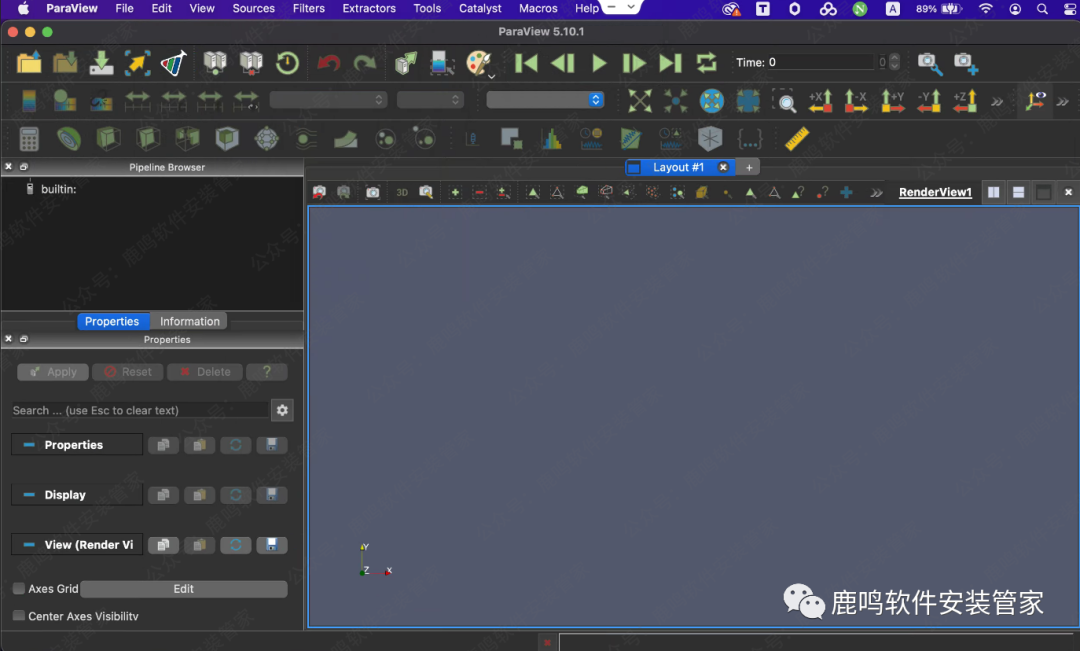1080x651 pixels.
Task: Check the Center Axes Visibility box
Action: click(19, 616)
